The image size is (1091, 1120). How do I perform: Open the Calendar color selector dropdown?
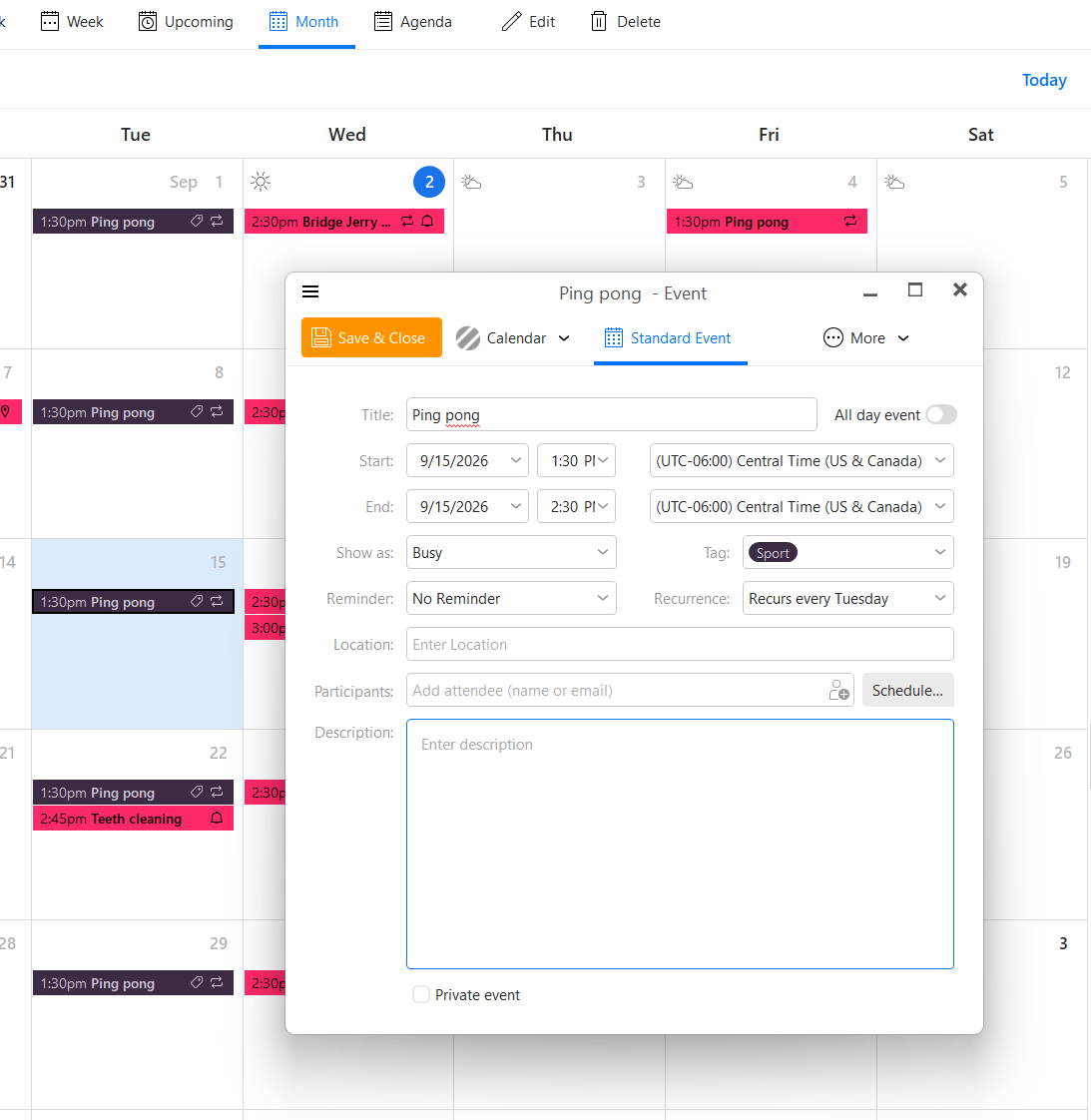click(x=513, y=337)
